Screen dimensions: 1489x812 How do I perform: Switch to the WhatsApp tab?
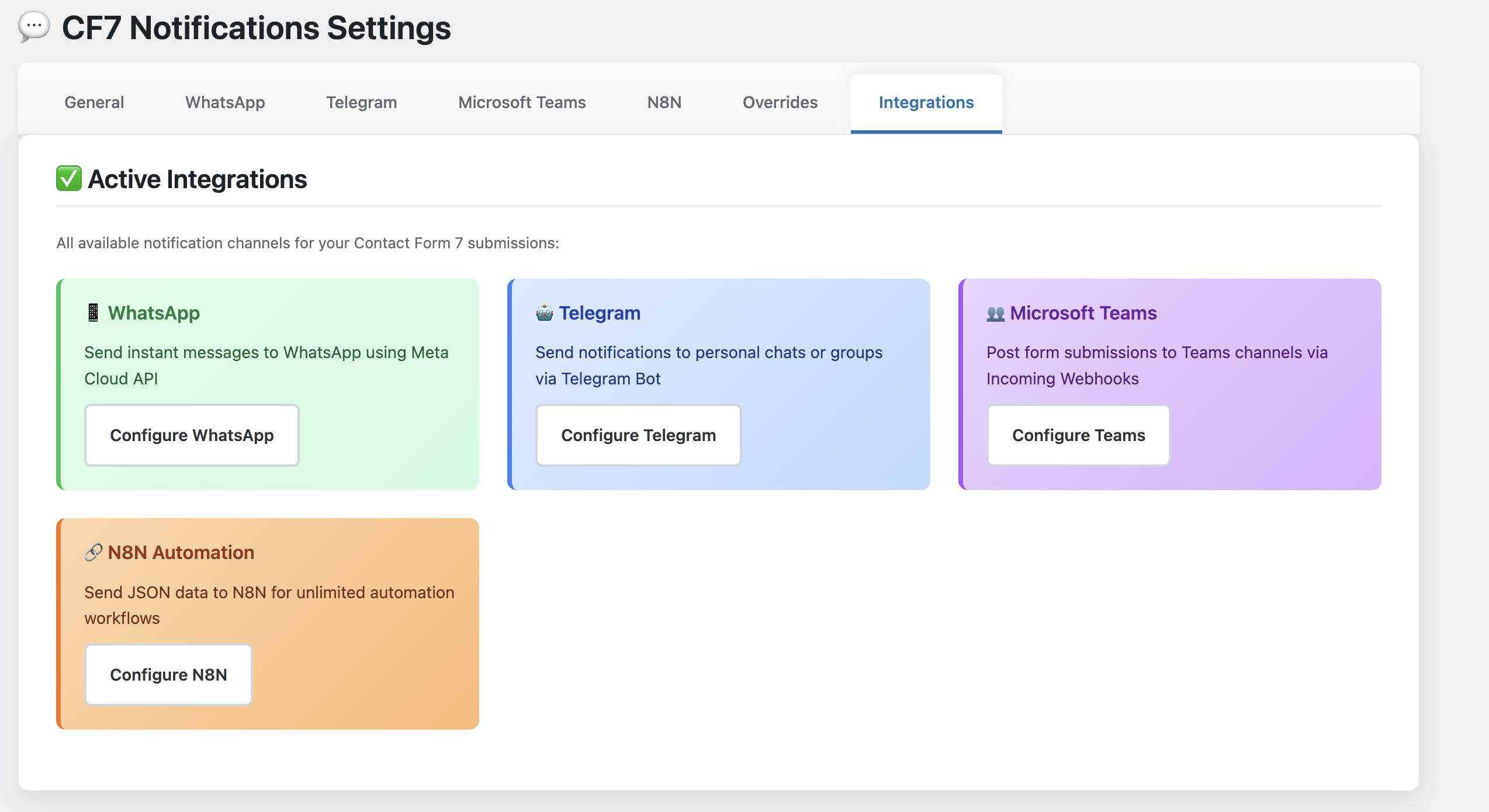(x=225, y=103)
